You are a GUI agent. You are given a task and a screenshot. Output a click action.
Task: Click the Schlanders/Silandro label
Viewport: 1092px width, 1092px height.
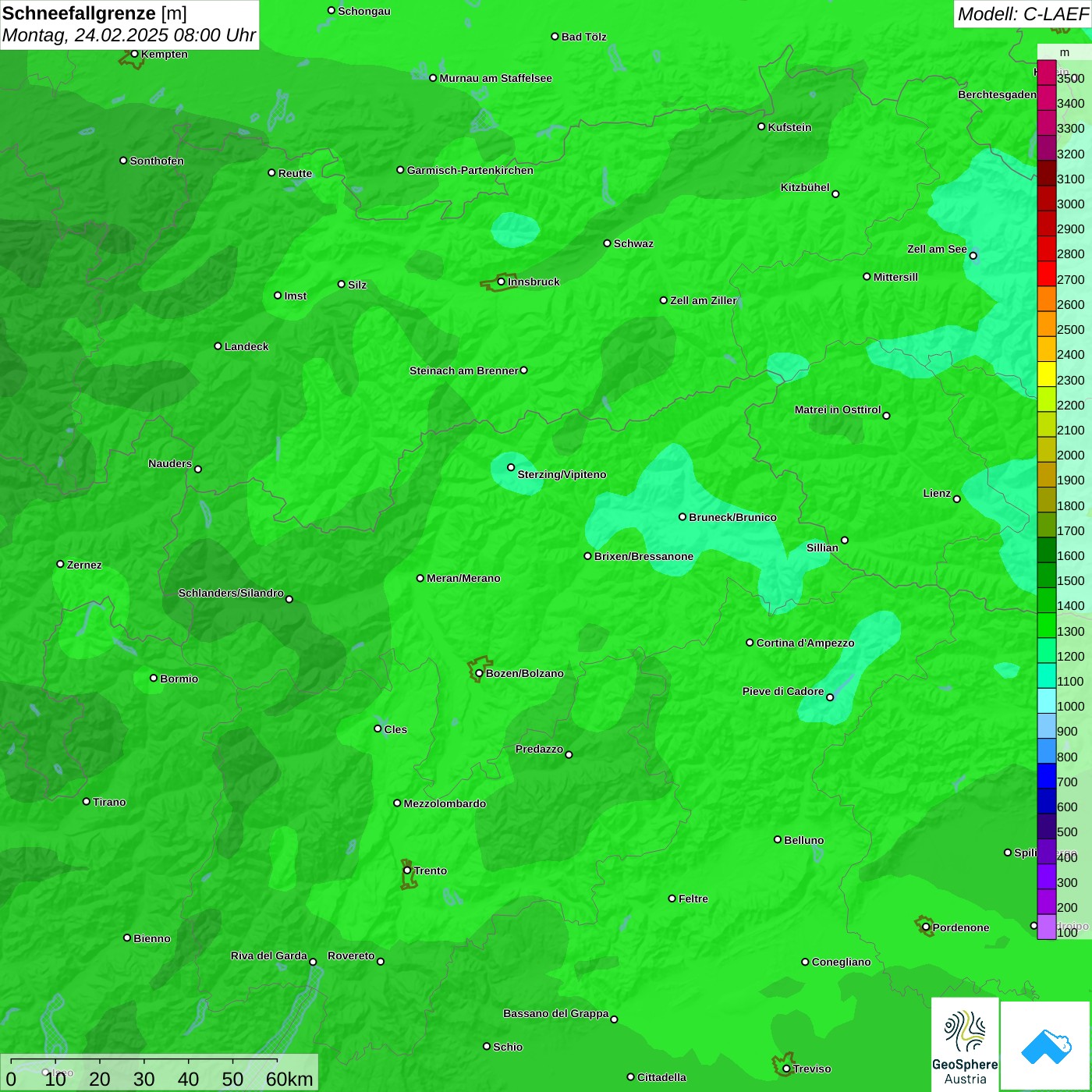(231, 593)
